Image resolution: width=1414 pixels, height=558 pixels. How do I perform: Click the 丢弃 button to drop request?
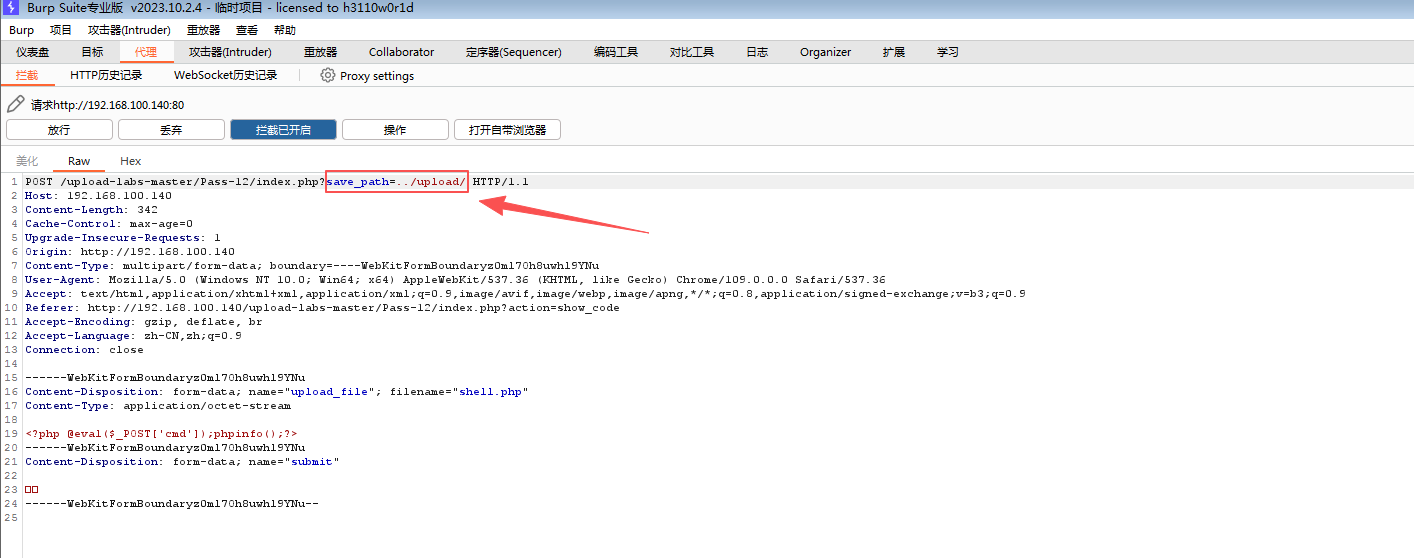coord(171,130)
